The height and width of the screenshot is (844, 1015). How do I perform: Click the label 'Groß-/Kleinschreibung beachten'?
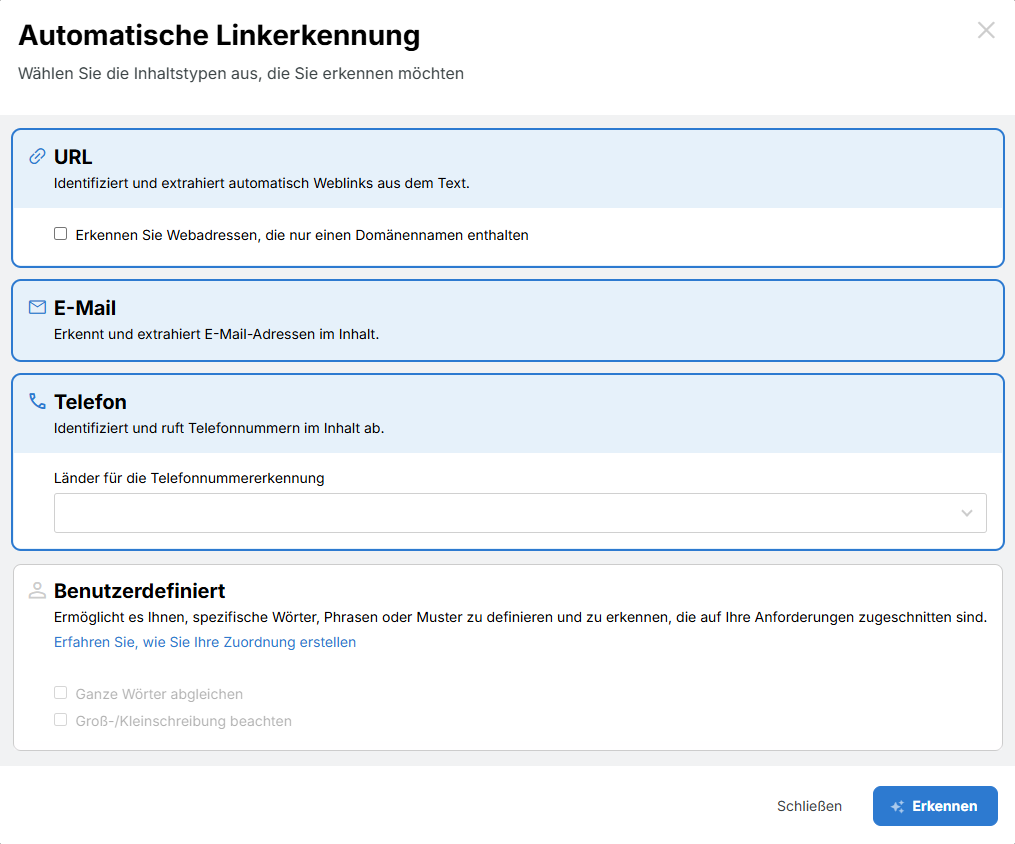pyautogui.click(x=183, y=721)
